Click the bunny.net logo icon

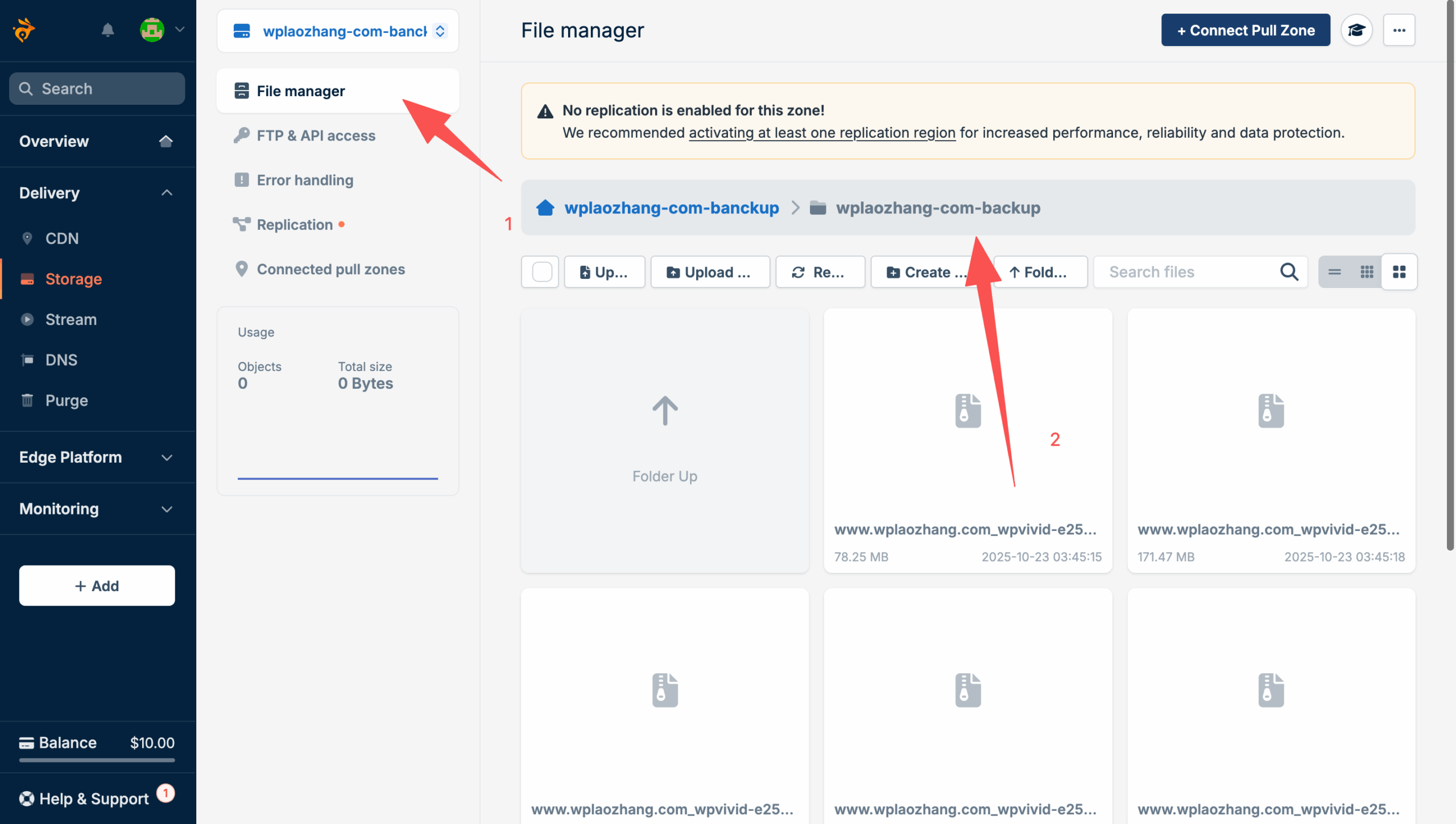[24, 30]
